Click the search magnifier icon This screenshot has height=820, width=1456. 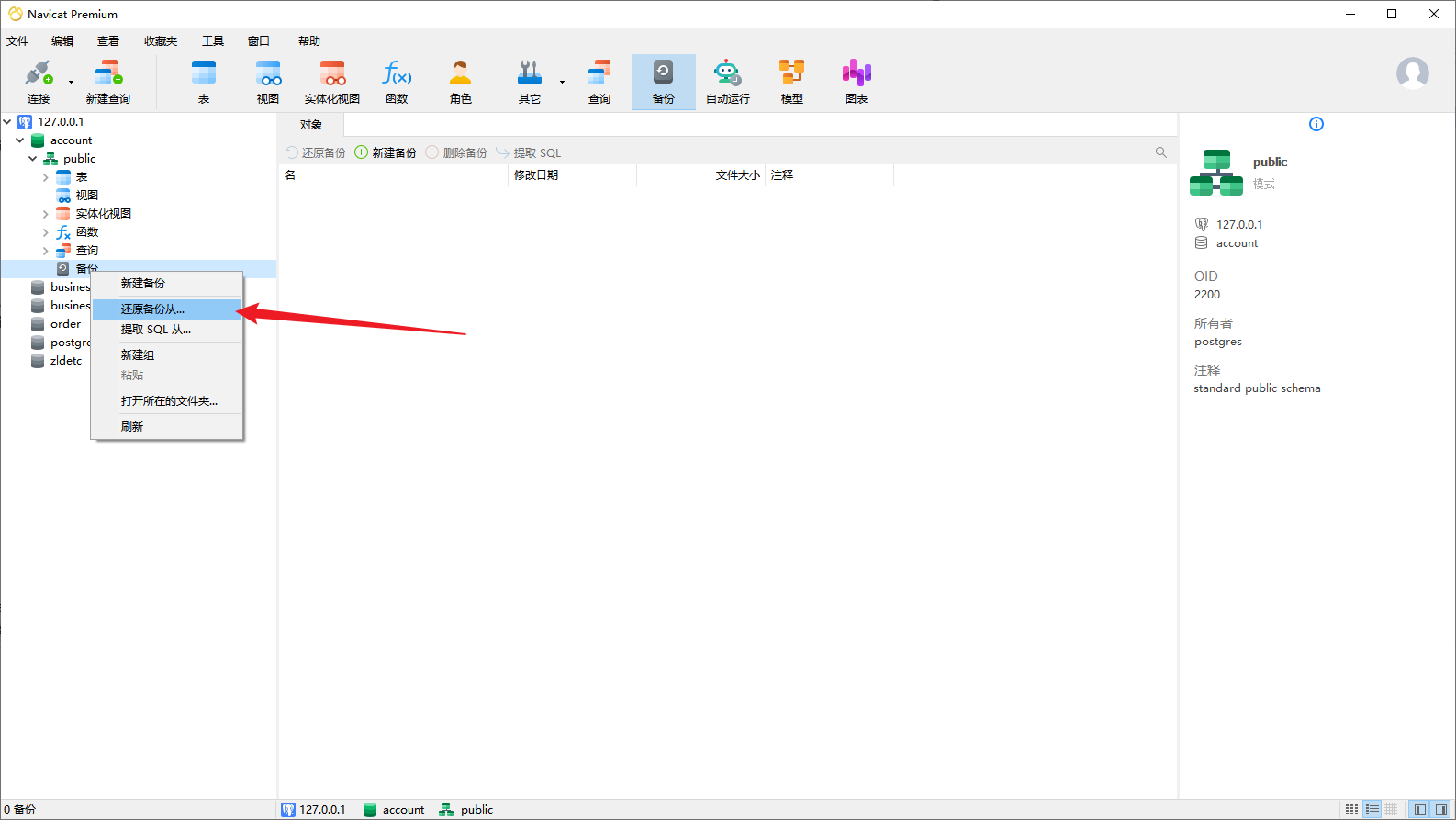coord(1161,152)
